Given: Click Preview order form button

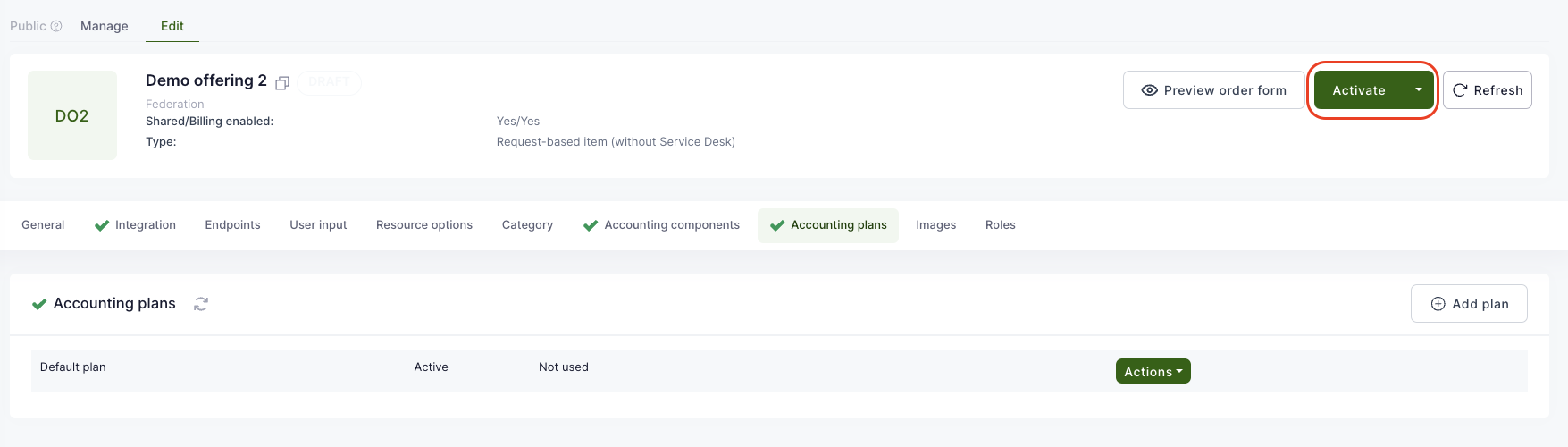Looking at the screenshot, I should (x=1212, y=90).
